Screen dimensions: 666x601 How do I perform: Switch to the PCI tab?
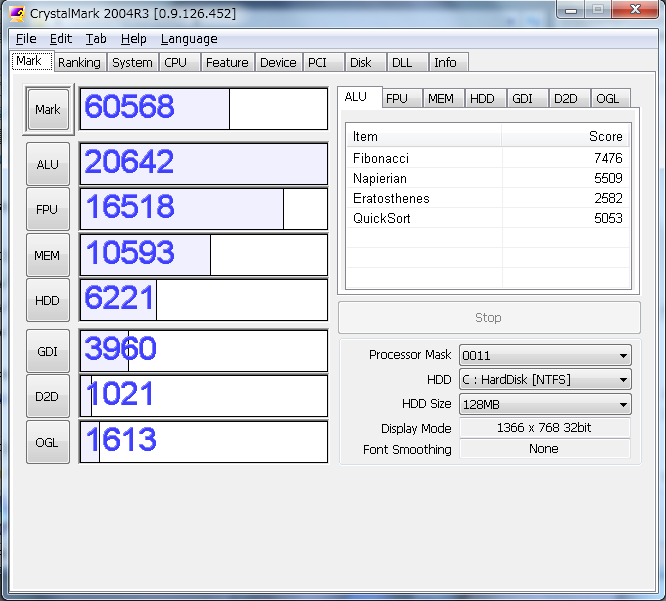coord(323,62)
